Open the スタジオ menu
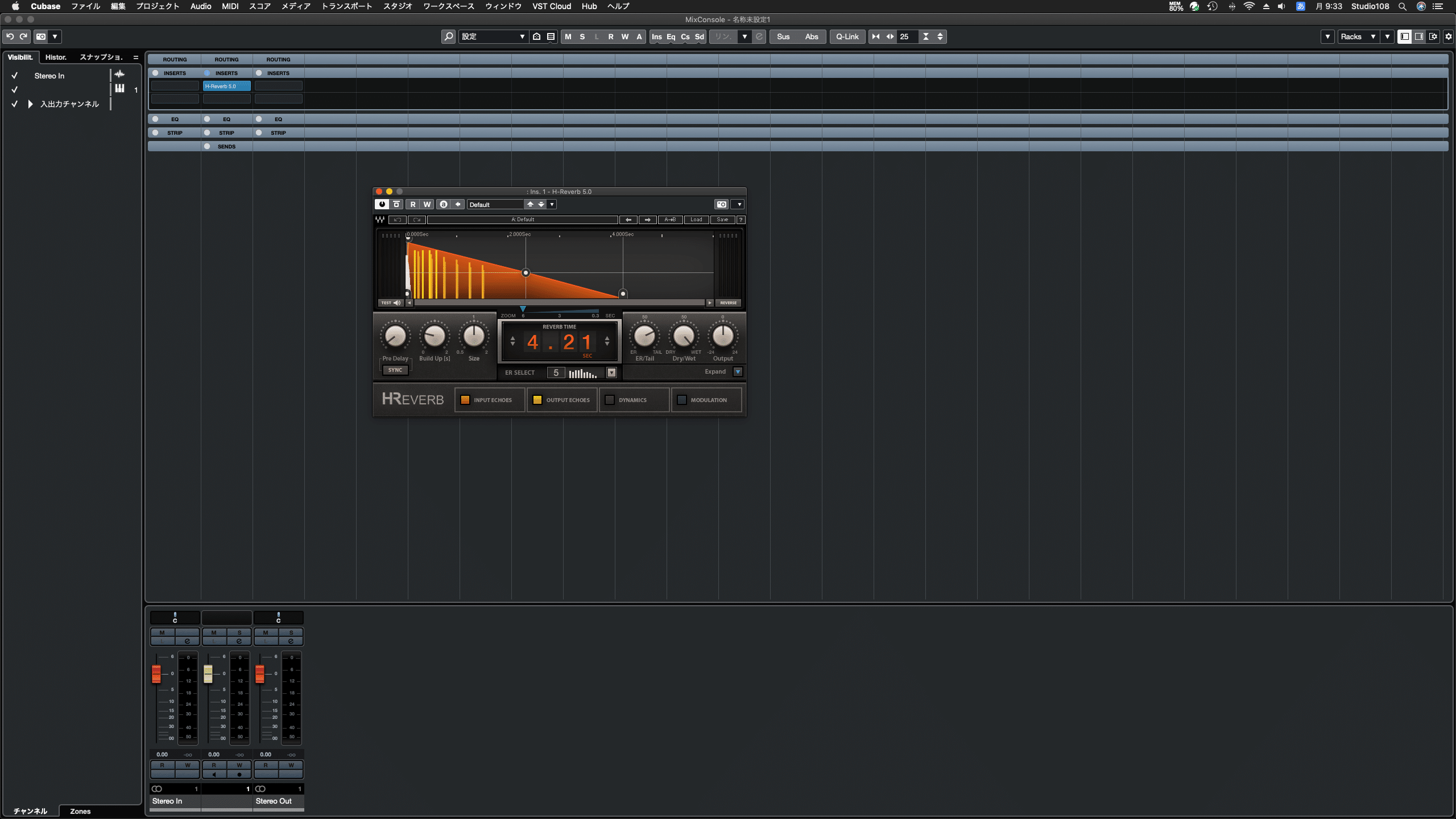This screenshot has height=819, width=1456. point(397,6)
